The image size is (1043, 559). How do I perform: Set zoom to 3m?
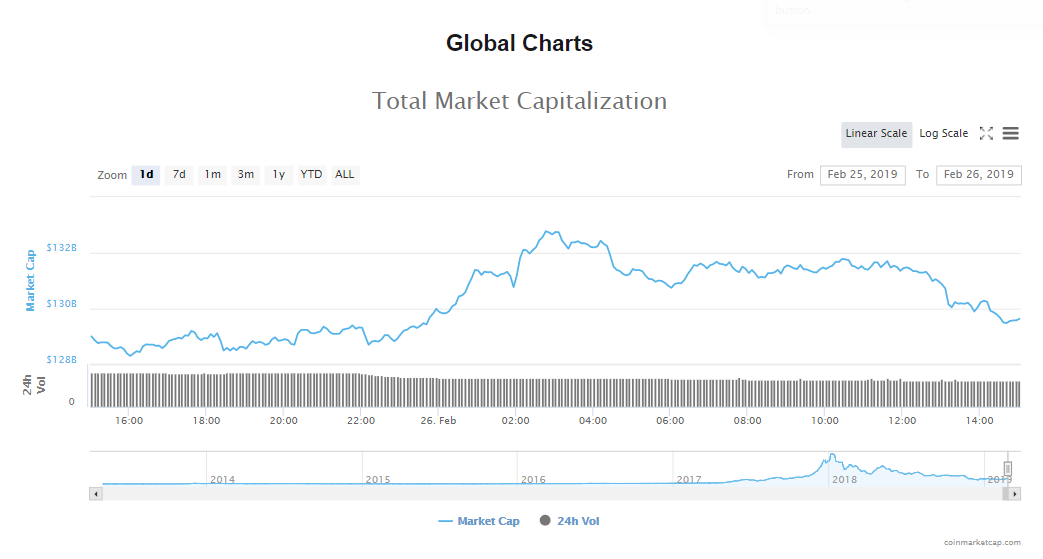pyautogui.click(x=245, y=175)
